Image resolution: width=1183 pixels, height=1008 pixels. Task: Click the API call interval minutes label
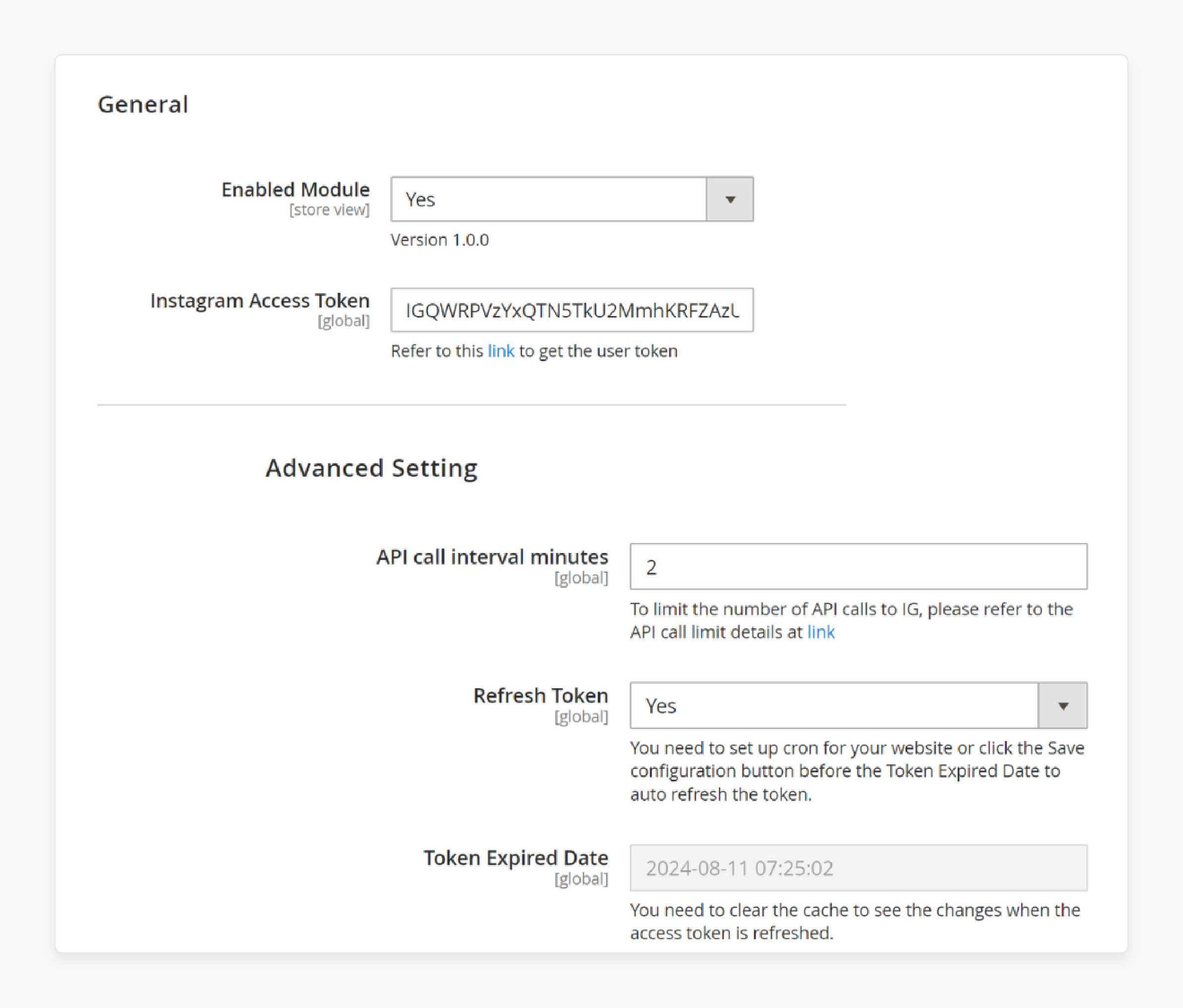[492, 557]
